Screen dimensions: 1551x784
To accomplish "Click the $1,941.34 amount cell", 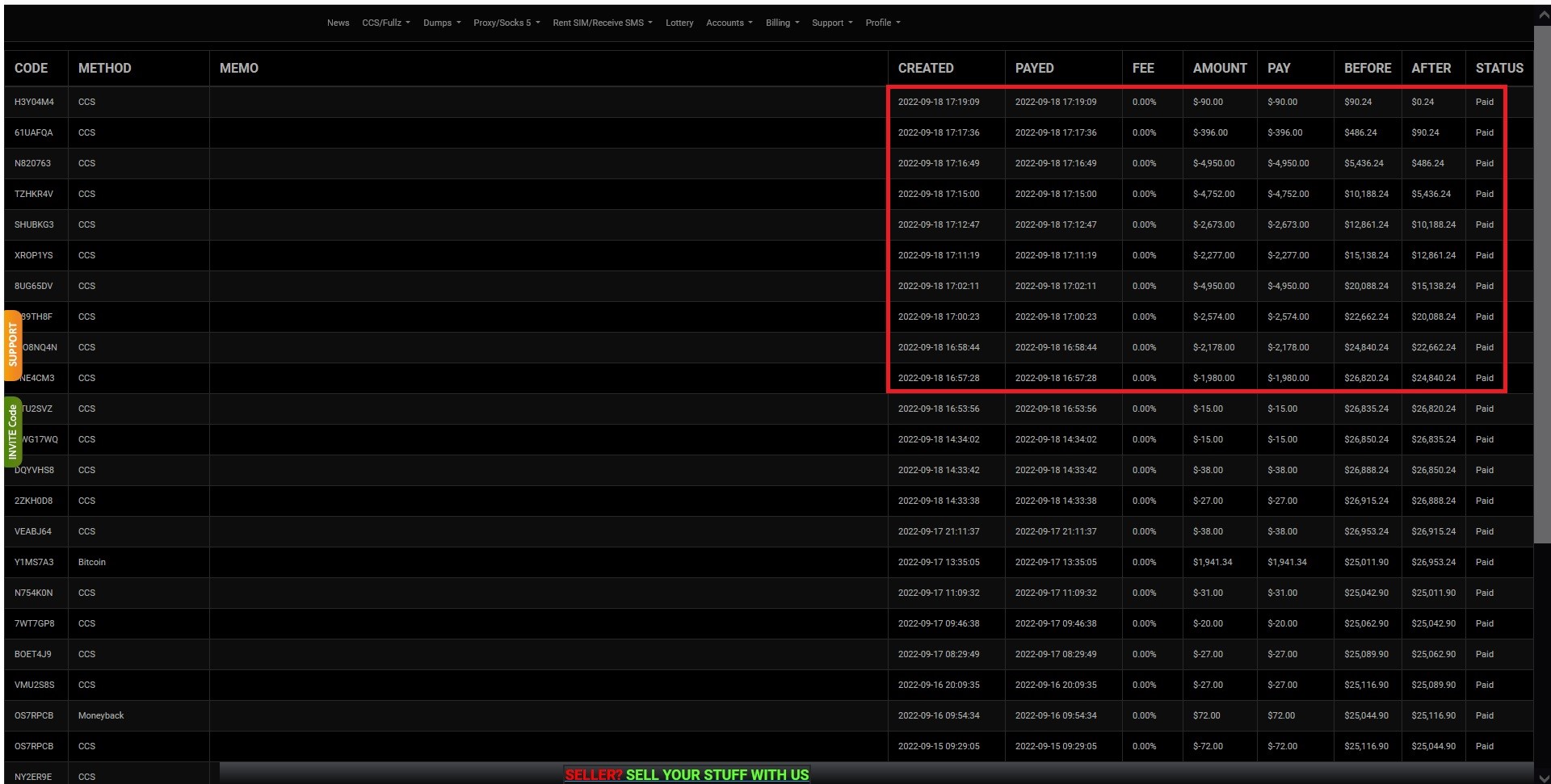I will click(1213, 562).
